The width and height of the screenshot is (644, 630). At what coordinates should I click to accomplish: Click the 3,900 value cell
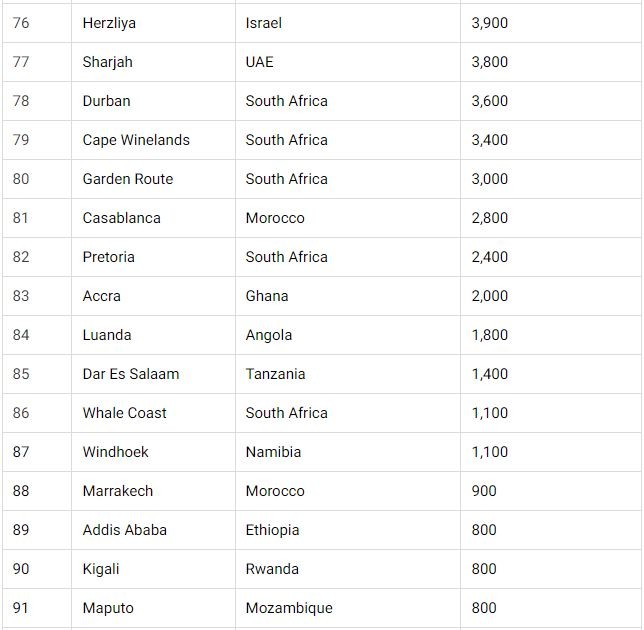[x=551, y=23]
